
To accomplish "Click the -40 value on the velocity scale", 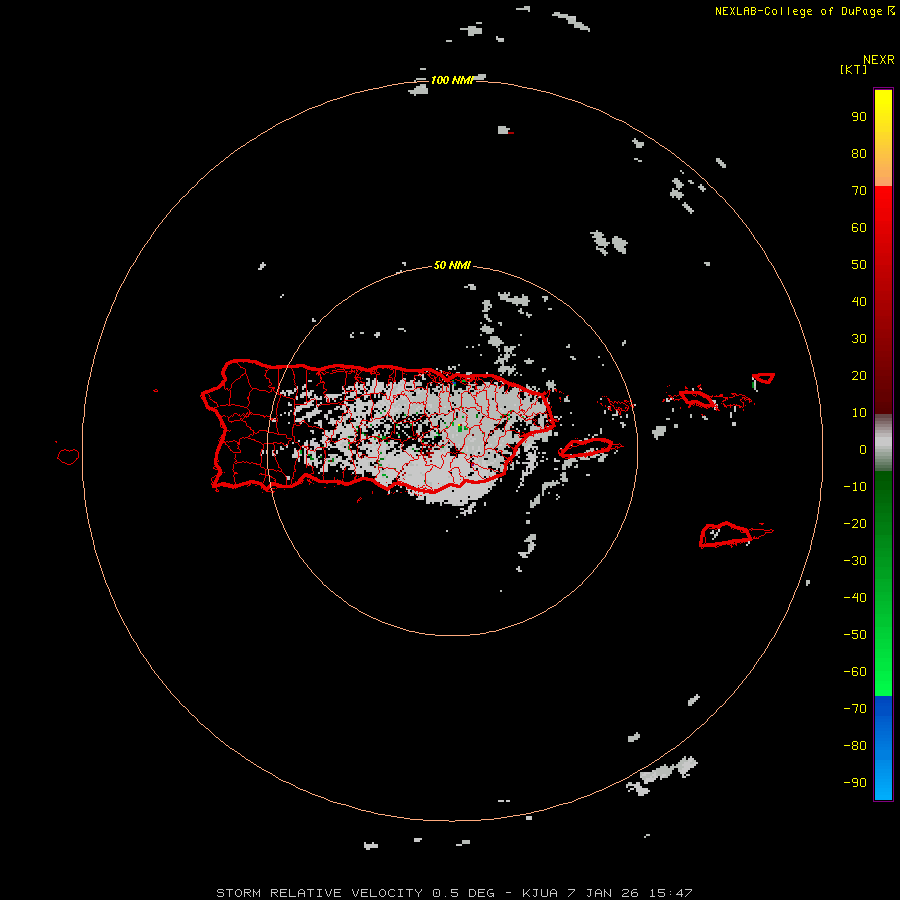I will 855,598.
